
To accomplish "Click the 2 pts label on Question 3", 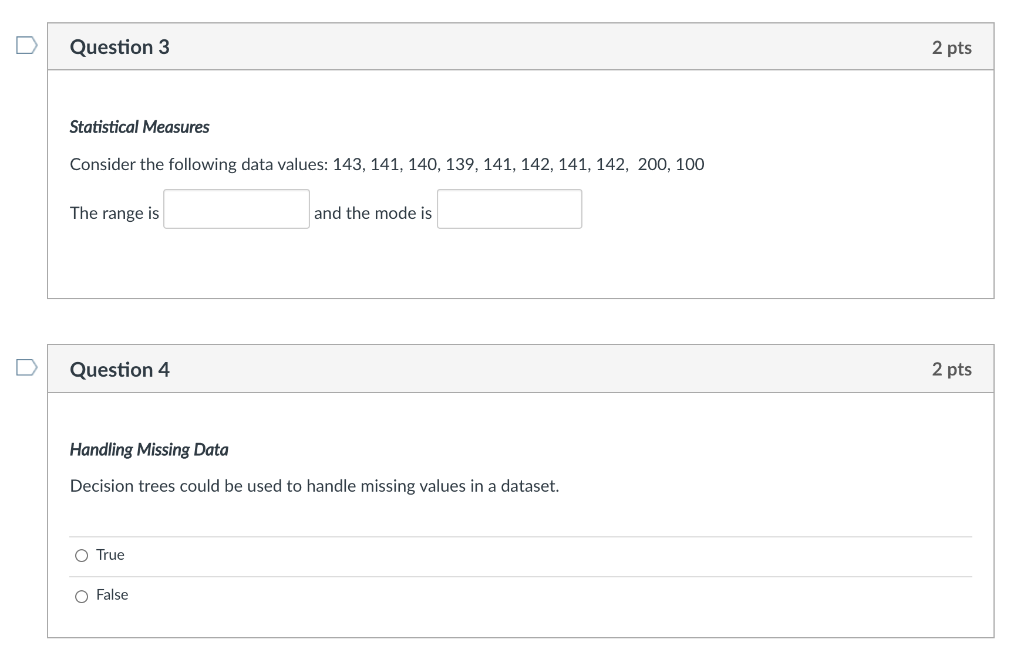I will (x=951, y=48).
